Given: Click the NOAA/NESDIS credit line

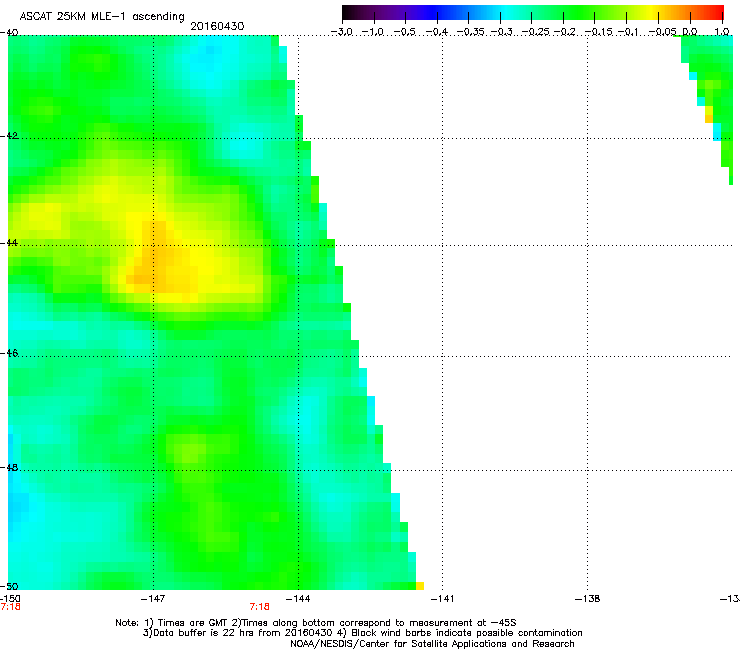Looking at the screenshot, I should click(432, 643).
